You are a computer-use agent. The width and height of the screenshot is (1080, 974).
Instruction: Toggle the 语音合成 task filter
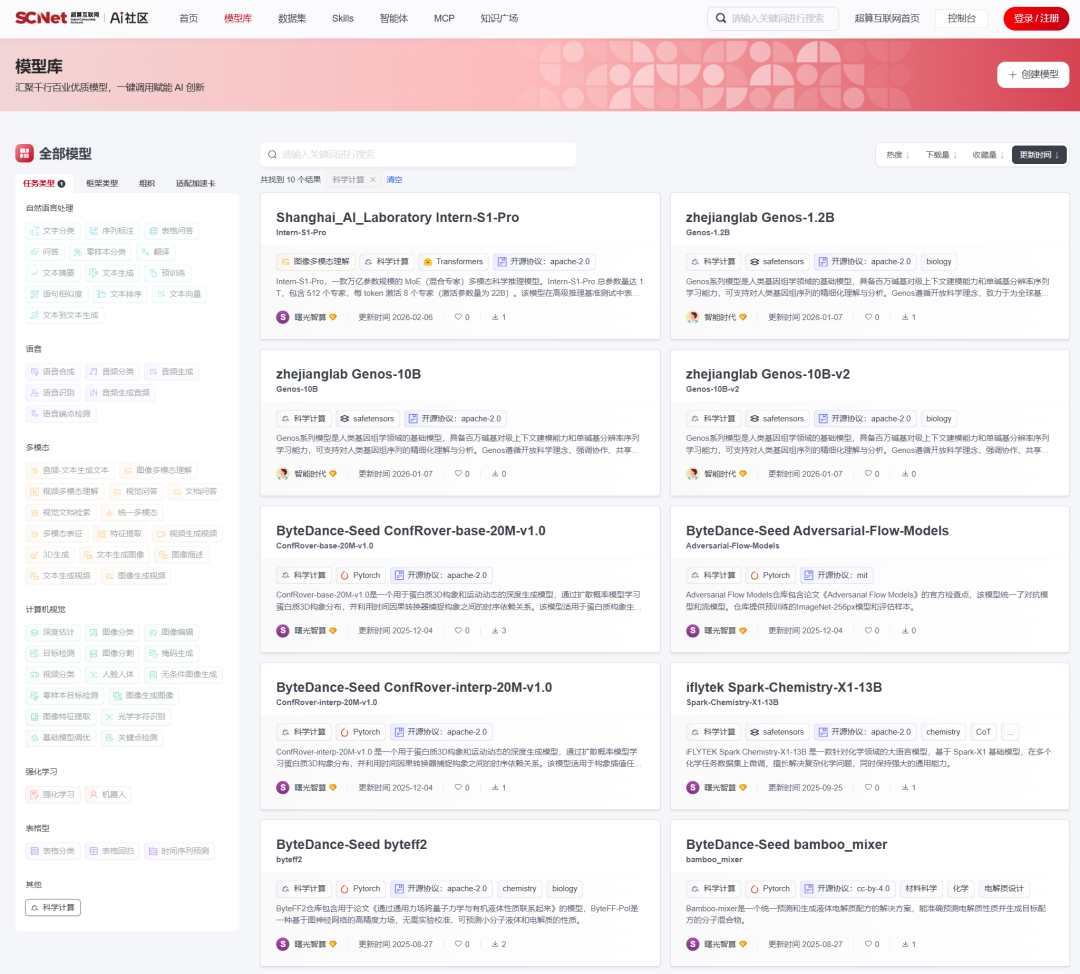point(53,372)
